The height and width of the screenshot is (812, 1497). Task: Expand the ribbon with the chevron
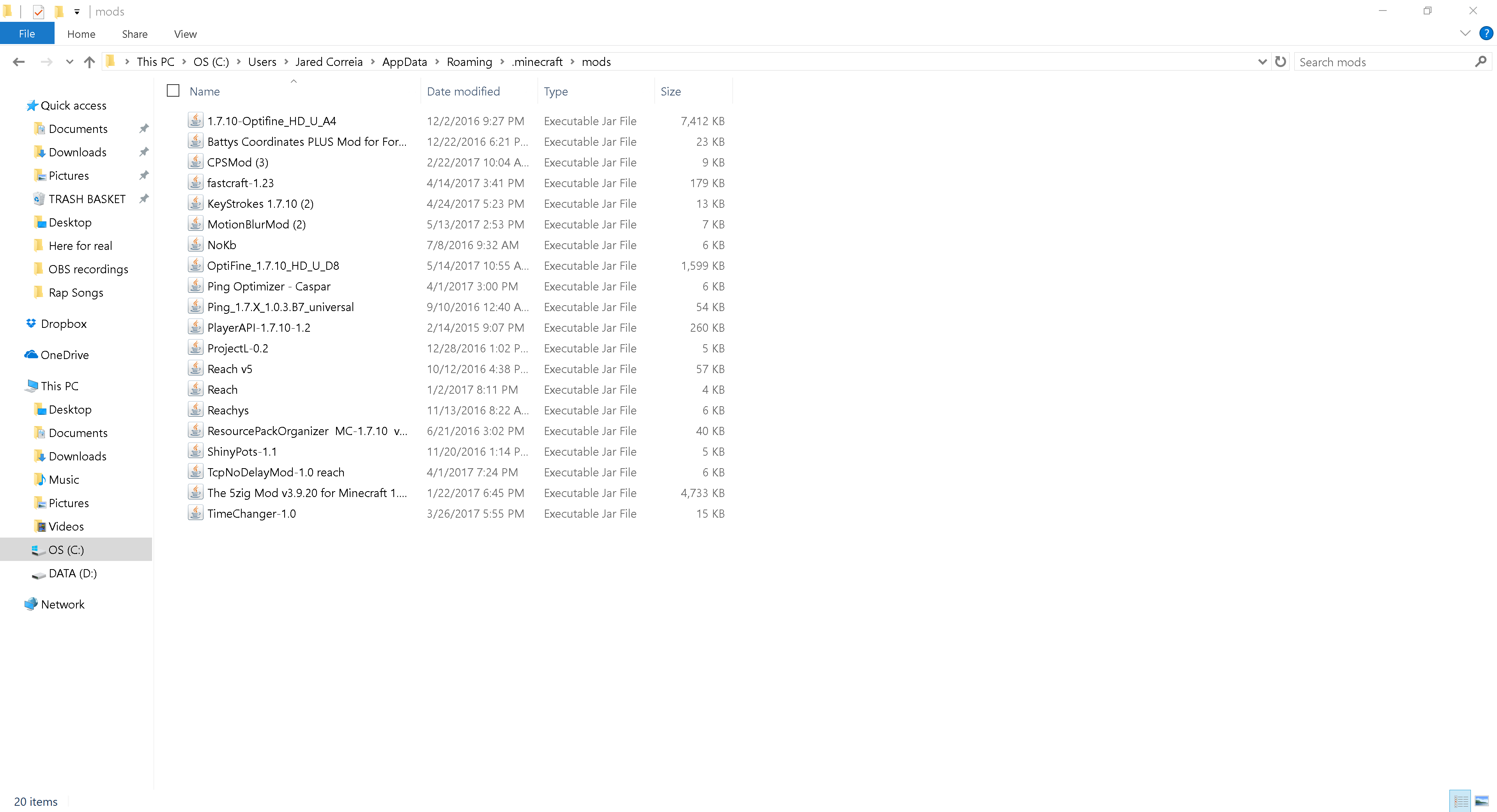(1465, 33)
